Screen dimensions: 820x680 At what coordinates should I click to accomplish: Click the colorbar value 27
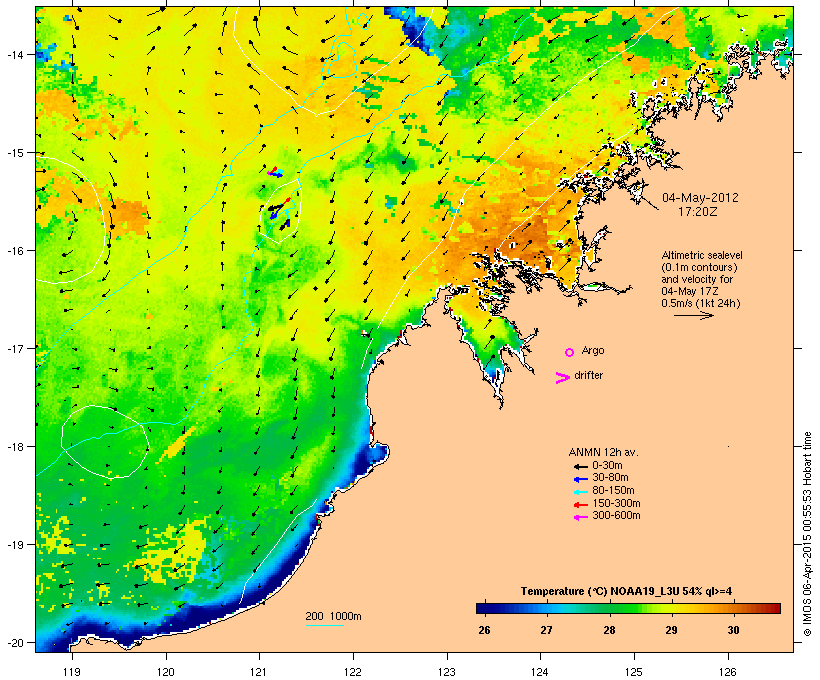(546, 630)
